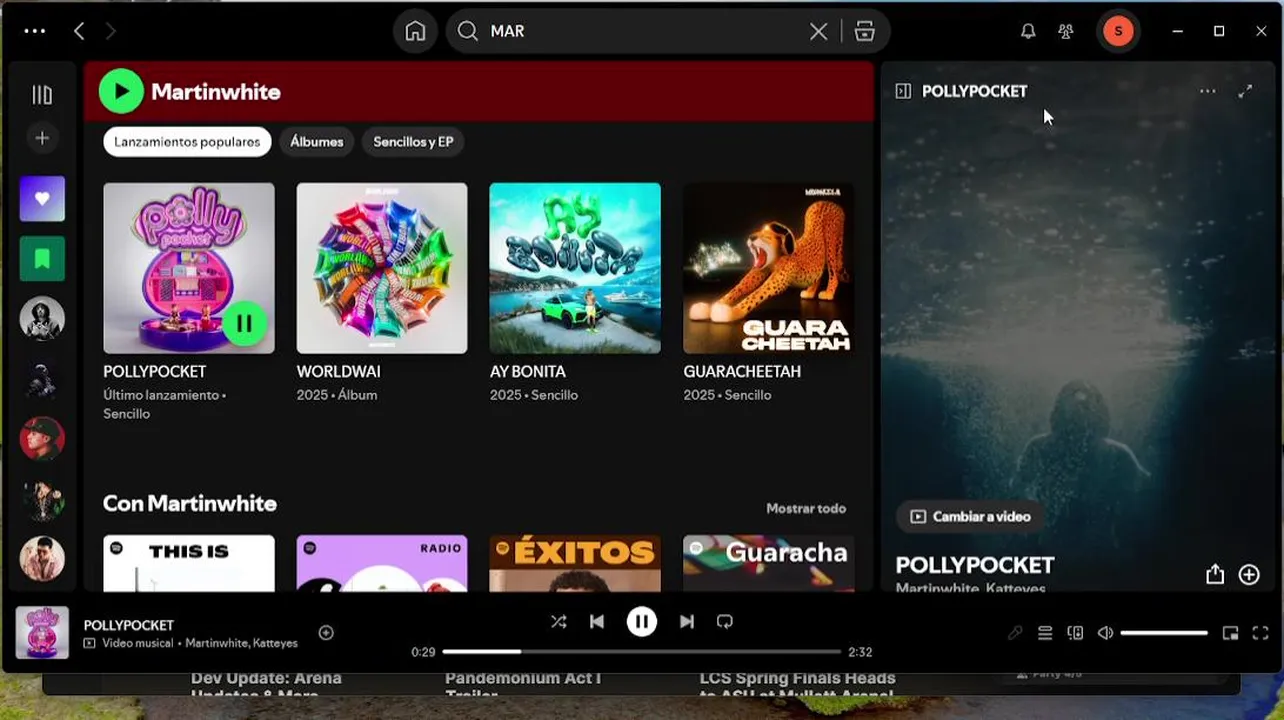Image resolution: width=1284 pixels, height=720 pixels.
Task: Seek on the song progress bar
Action: (642, 652)
